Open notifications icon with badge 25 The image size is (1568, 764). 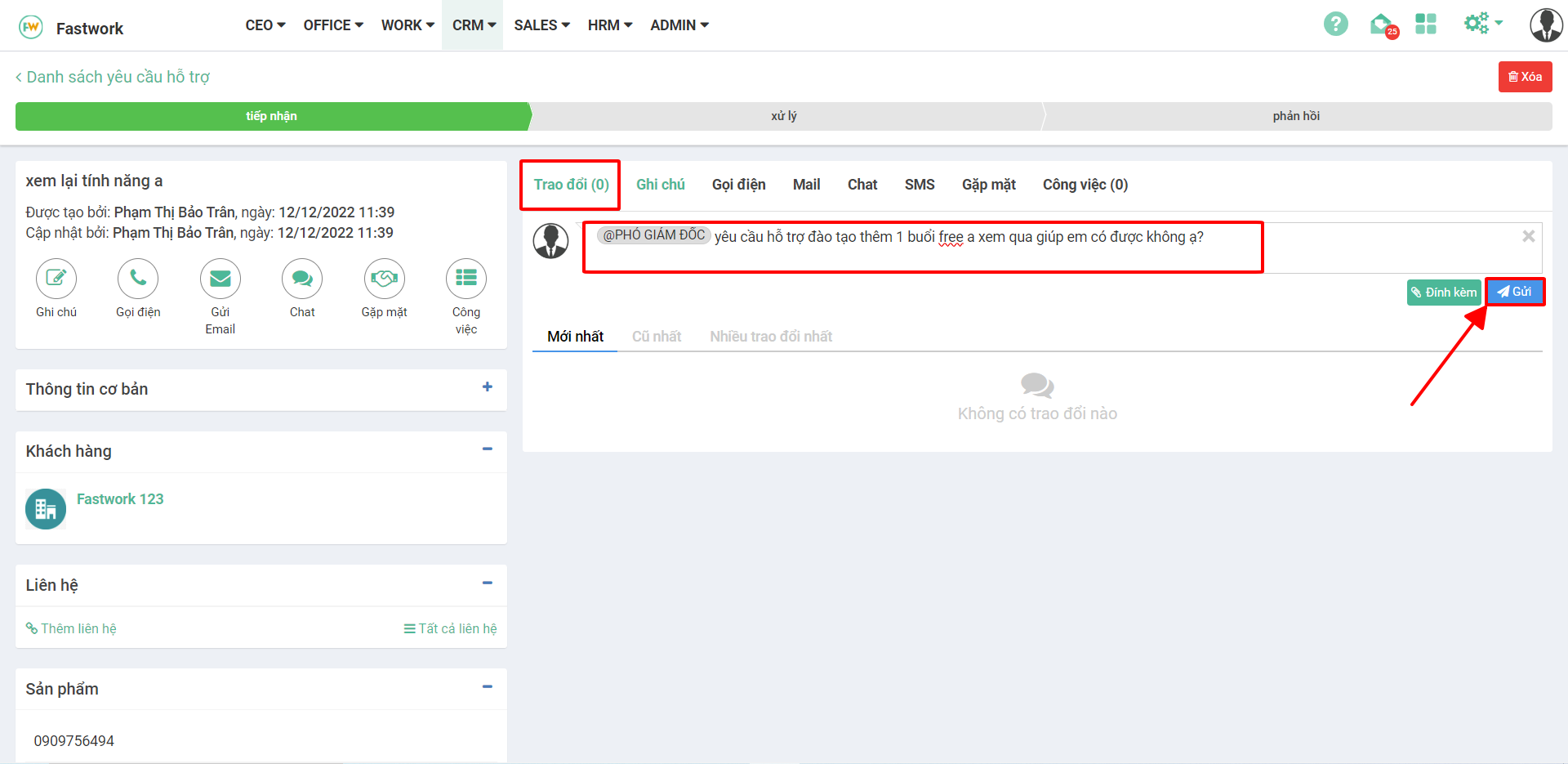(x=1382, y=25)
